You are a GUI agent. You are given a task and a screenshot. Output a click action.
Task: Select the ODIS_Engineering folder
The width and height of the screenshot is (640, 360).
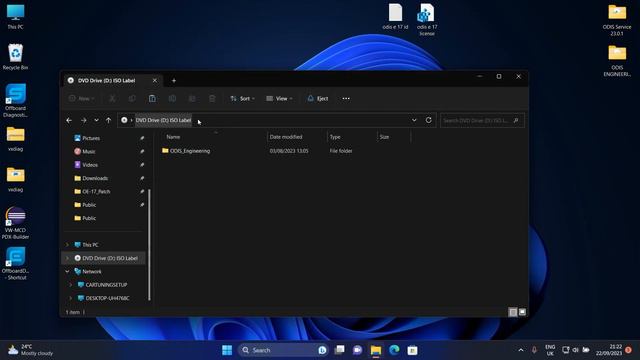click(186, 151)
